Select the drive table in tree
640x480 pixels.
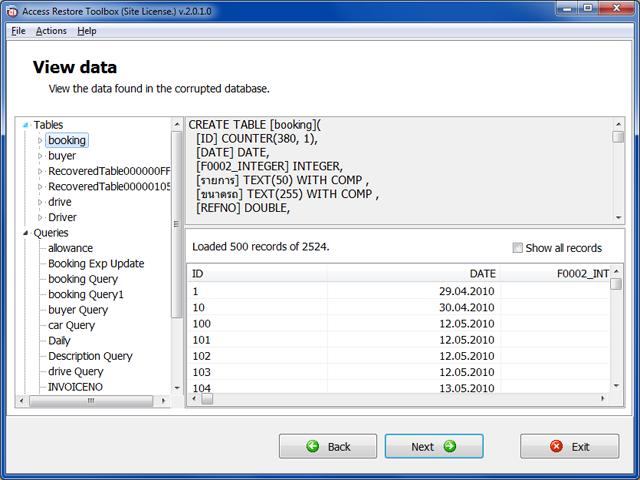(x=60, y=202)
